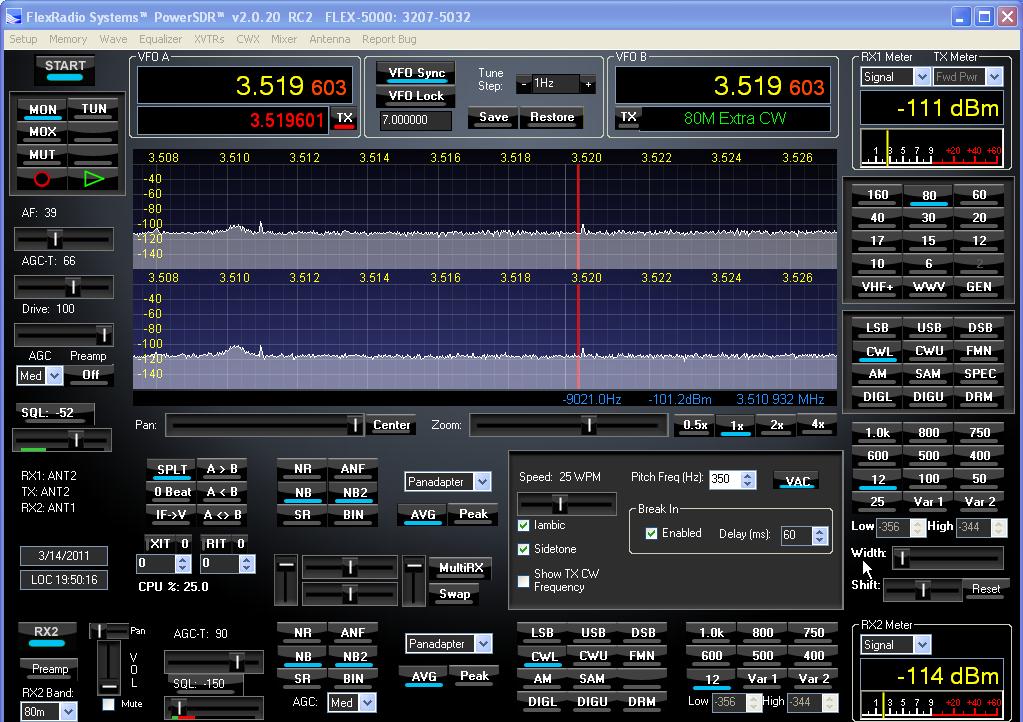Activate the TUN tune function
This screenshot has width=1023, height=722.
point(95,109)
